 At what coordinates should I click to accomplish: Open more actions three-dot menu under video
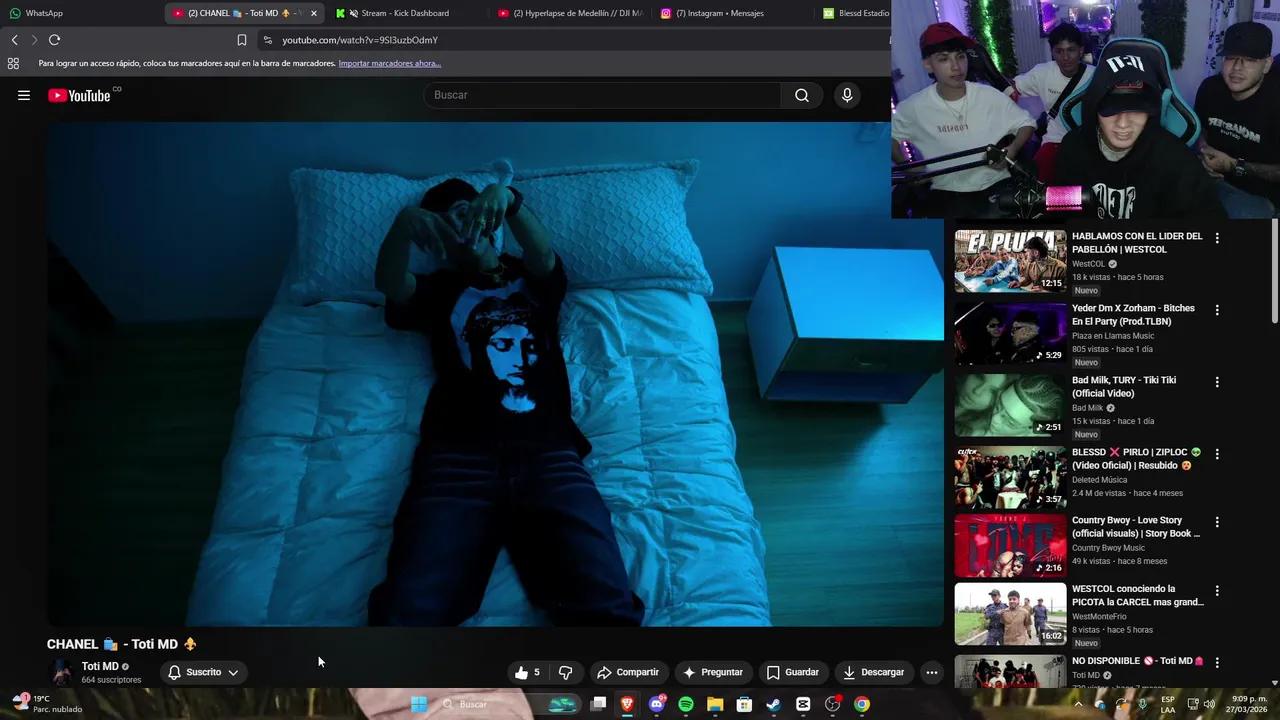(x=932, y=672)
